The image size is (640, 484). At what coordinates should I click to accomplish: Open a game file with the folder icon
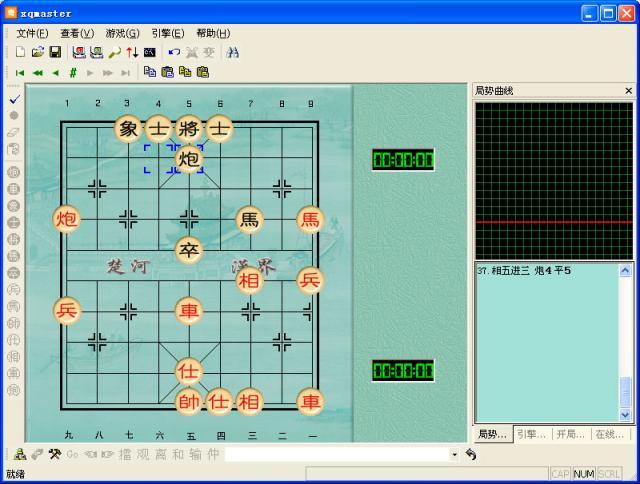click(38, 52)
